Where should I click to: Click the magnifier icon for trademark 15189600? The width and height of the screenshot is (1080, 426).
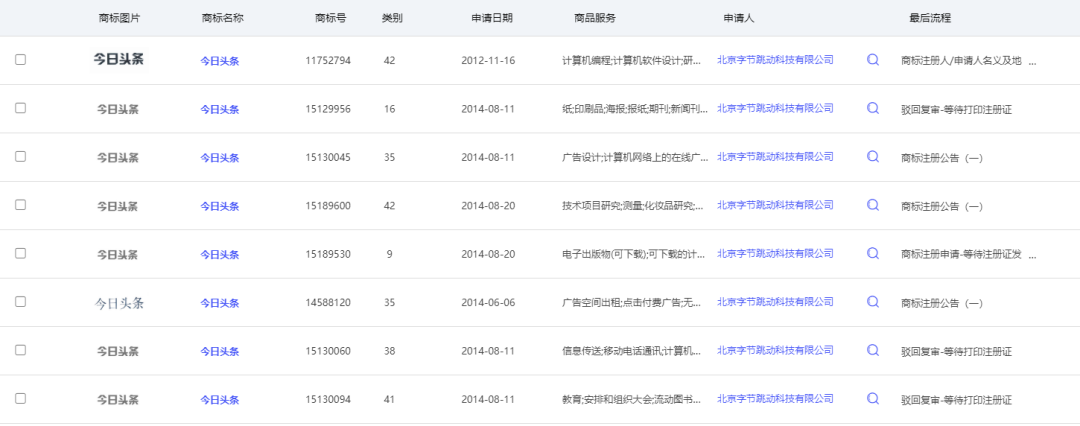pos(873,205)
